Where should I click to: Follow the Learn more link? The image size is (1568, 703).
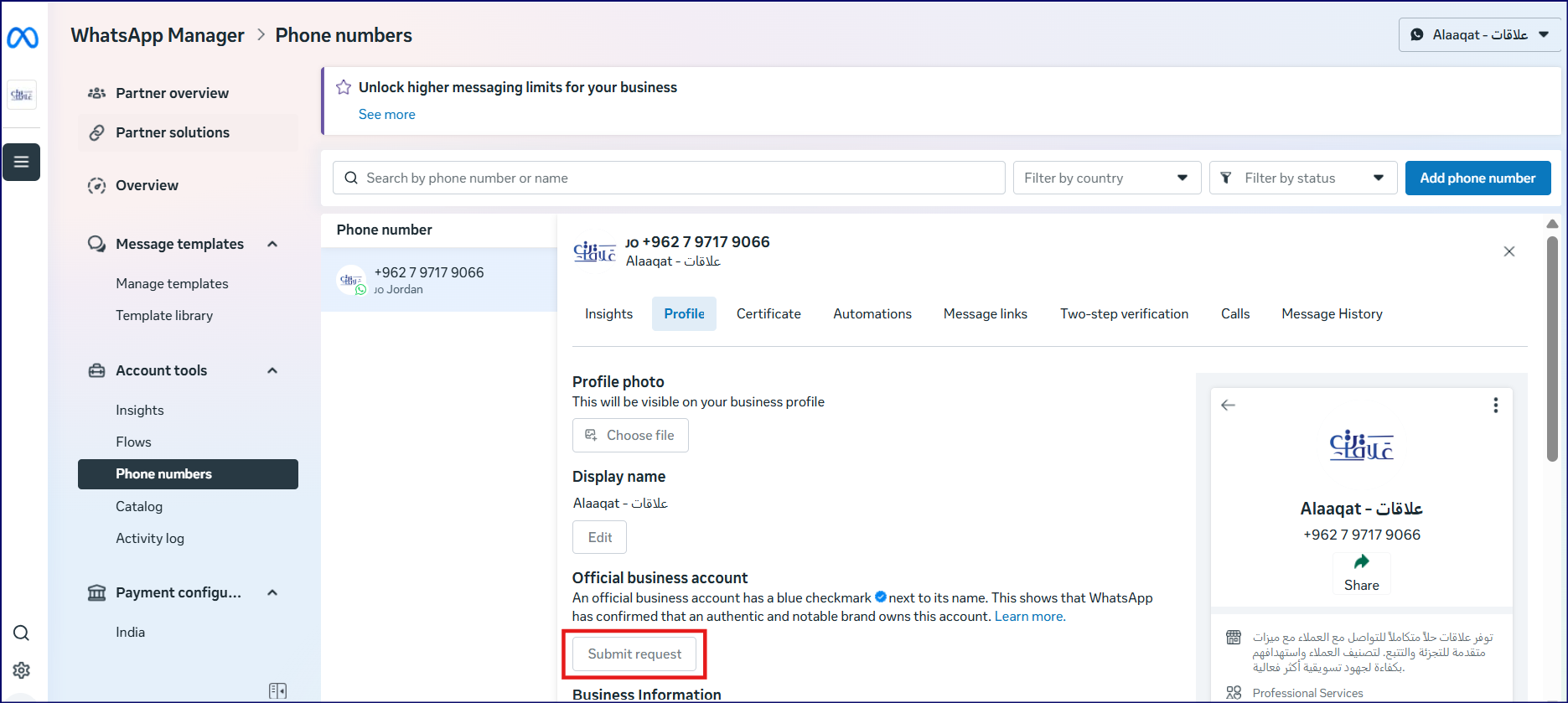pos(1030,616)
